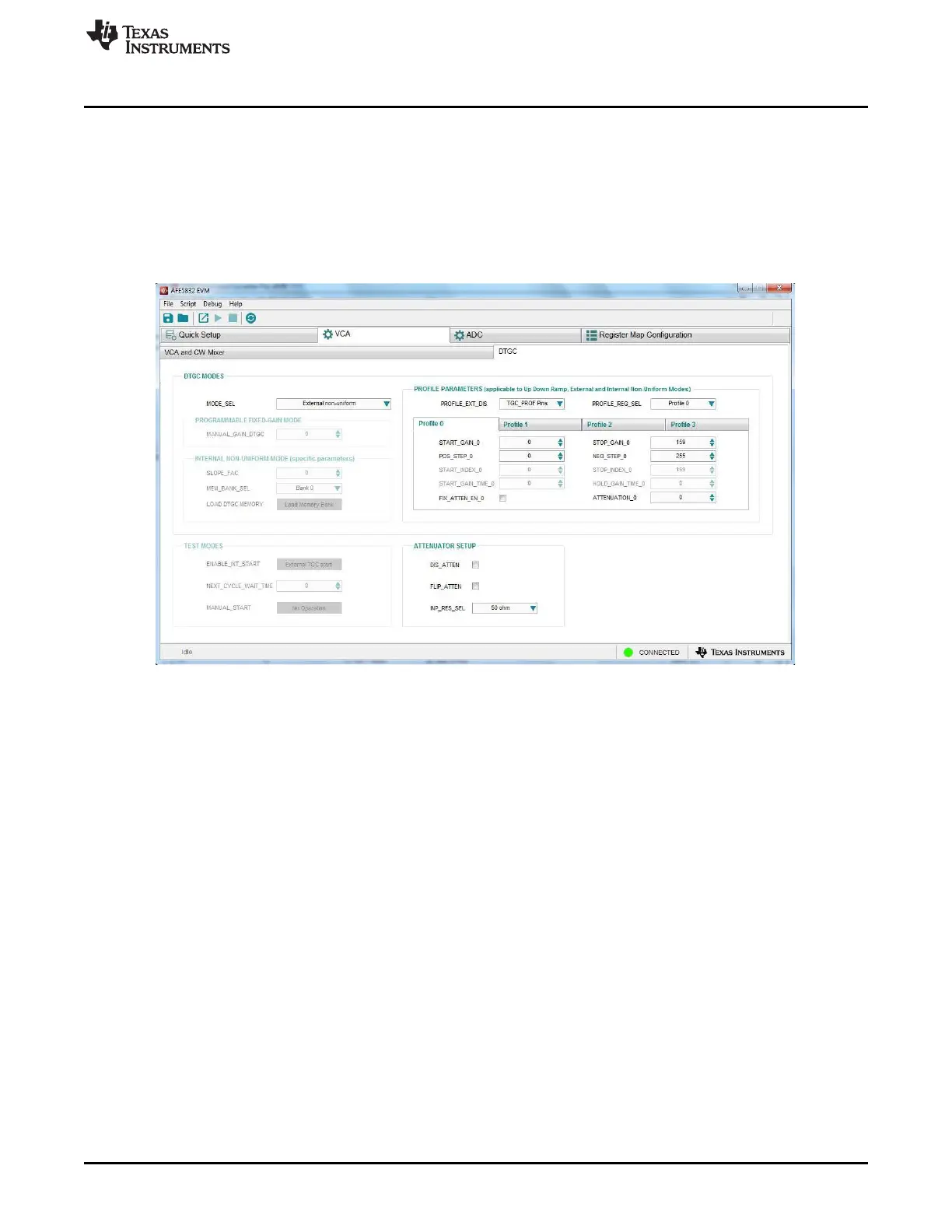The width and height of the screenshot is (952, 1232).
Task: Open the Help menu
Action: click(x=236, y=304)
